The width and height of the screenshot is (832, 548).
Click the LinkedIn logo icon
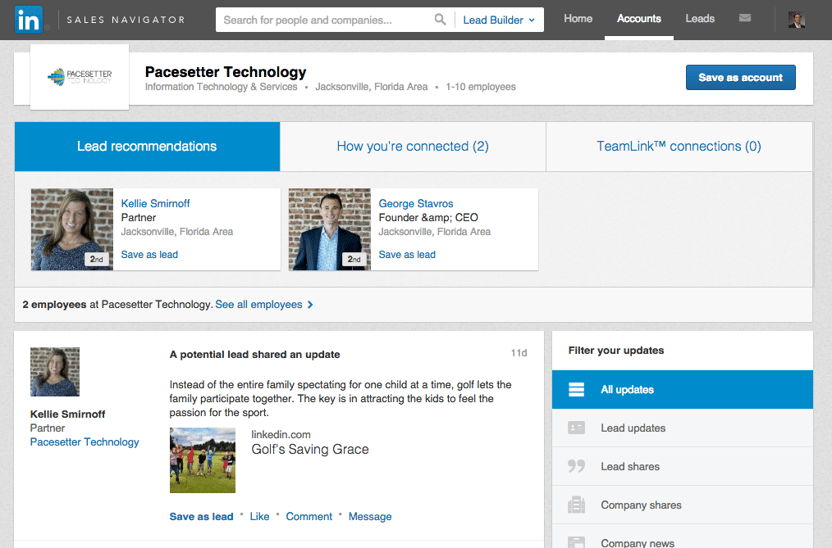(x=29, y=20)
